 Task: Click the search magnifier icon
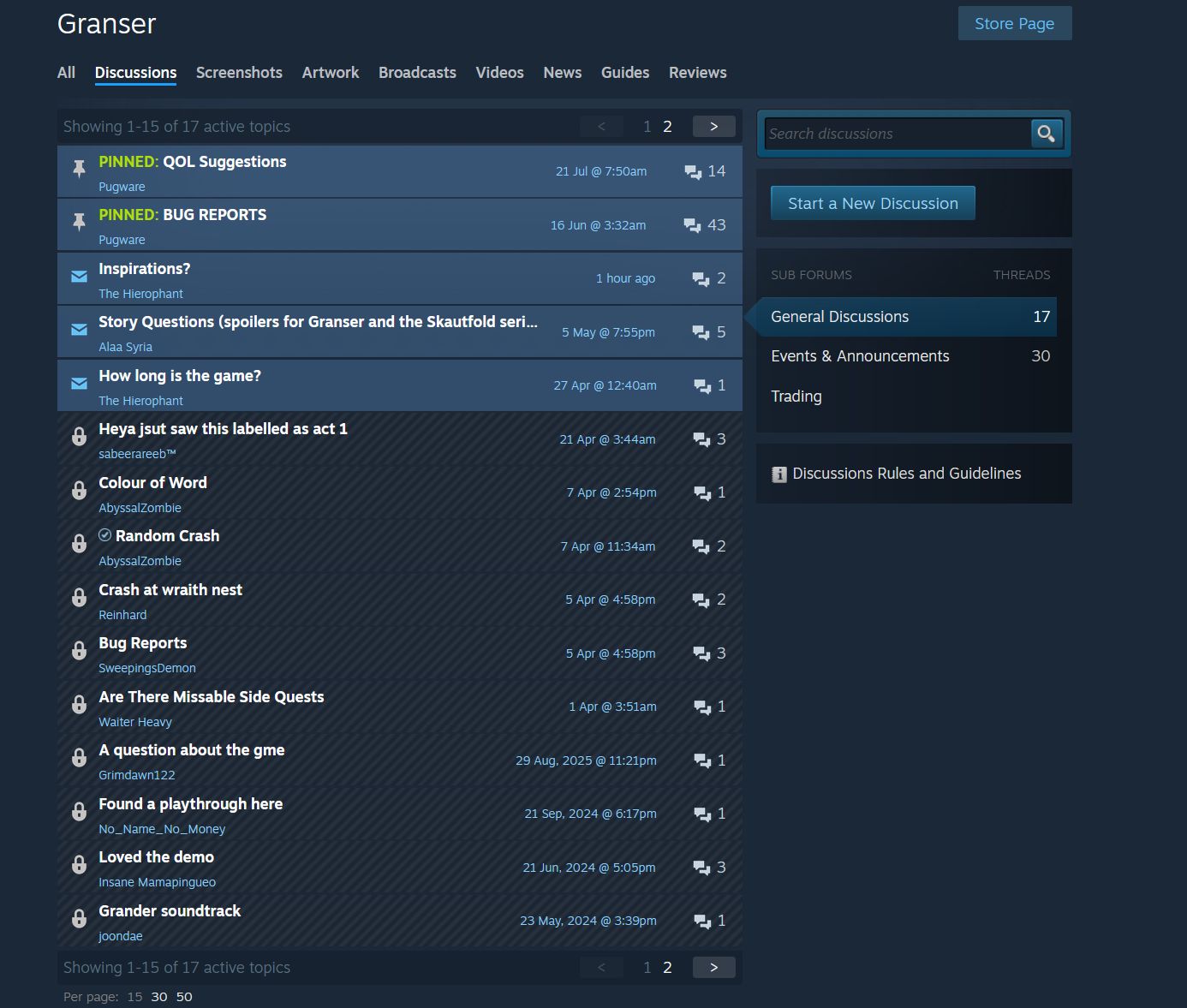[1047, 133]
